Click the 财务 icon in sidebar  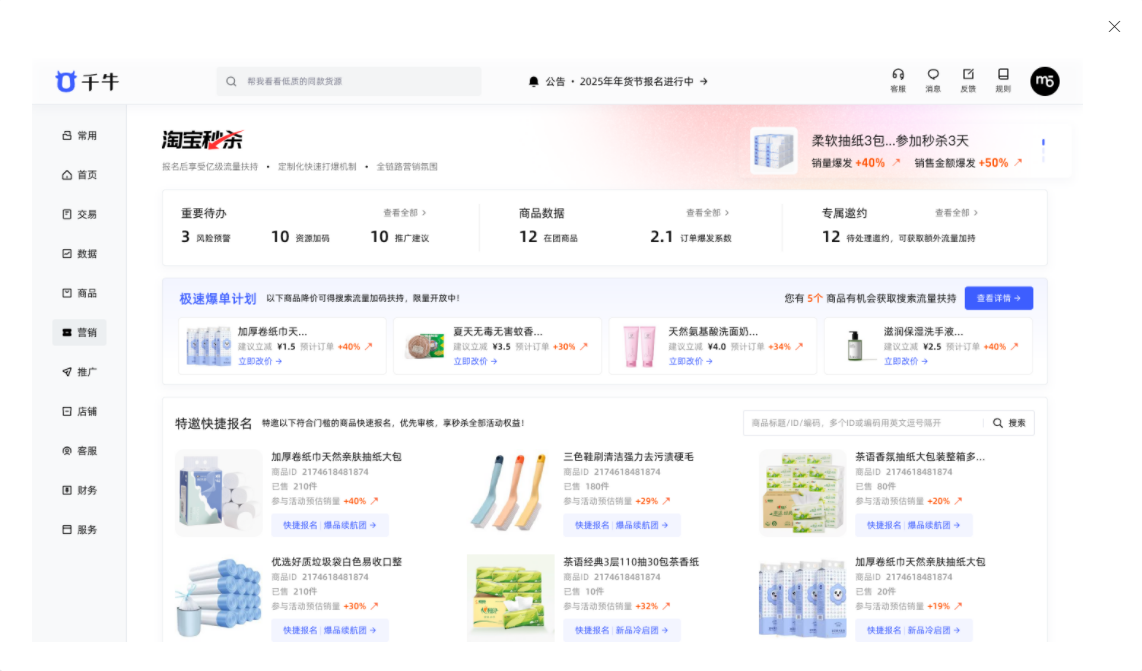point(67,490)
